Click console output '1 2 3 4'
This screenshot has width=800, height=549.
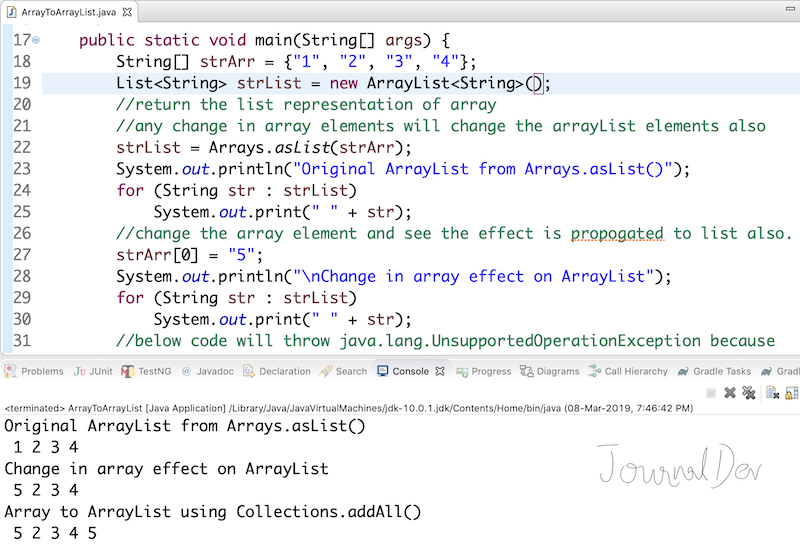click(45, 447)
